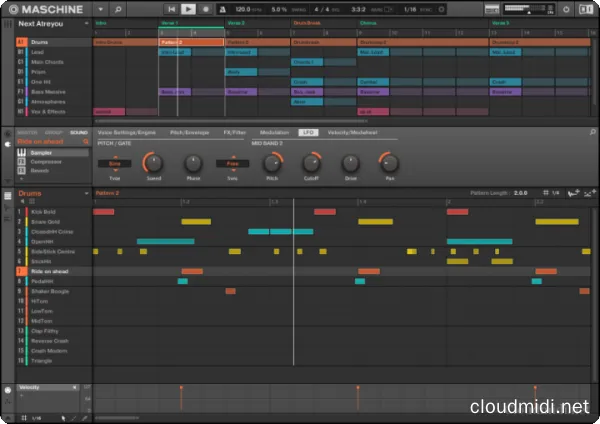The image size is (600, 424).
Task: Click the 120.0 BPM tempo field
Action: 243,9
